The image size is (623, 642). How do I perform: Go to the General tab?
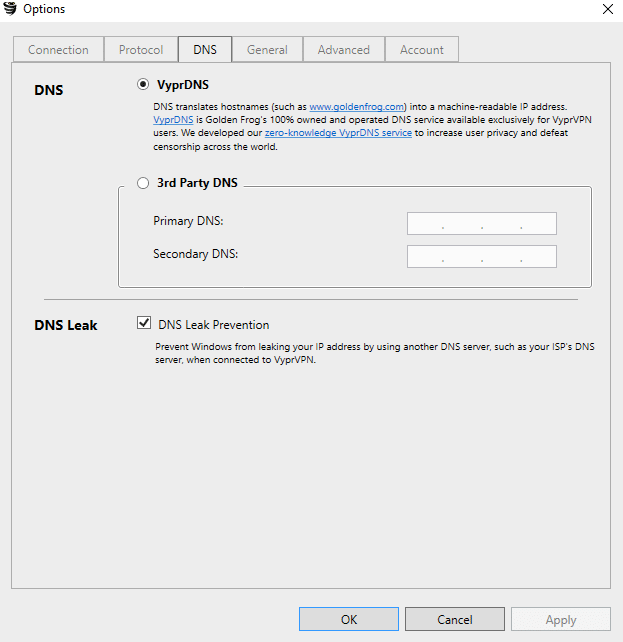click(x=267, y=50)
